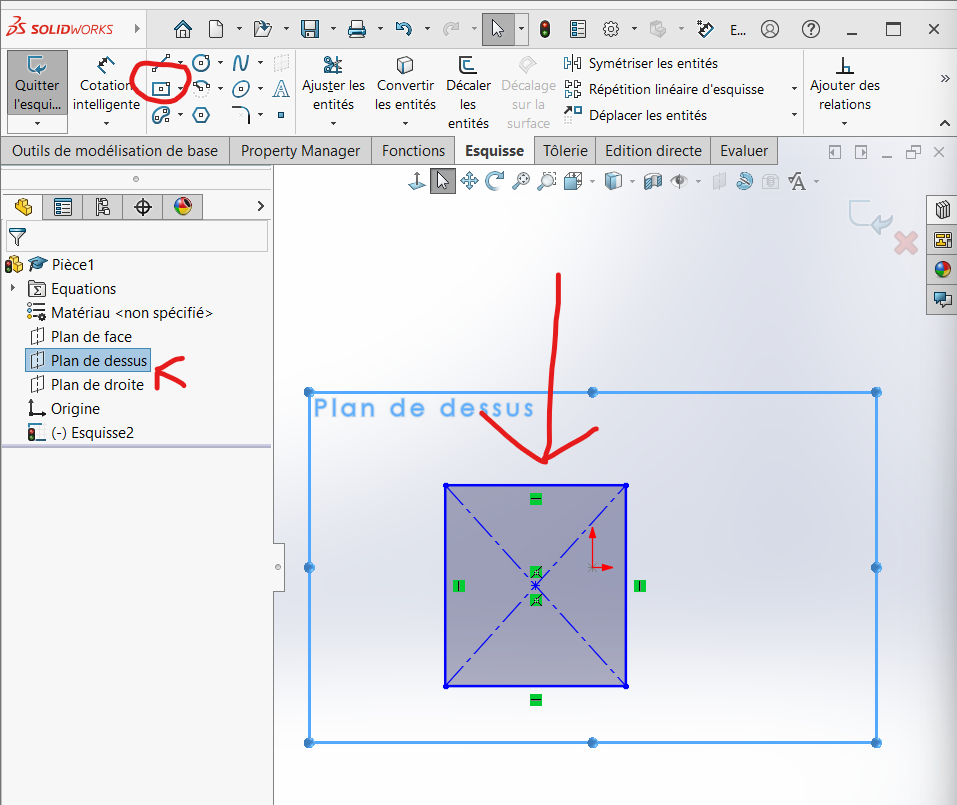Select the Arc sketch tool
957x805 pixels.
click(x=201, y=88)
